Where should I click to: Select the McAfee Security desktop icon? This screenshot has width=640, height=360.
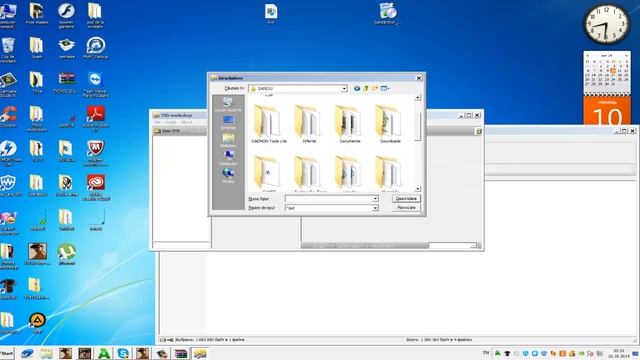pos(96,153)
